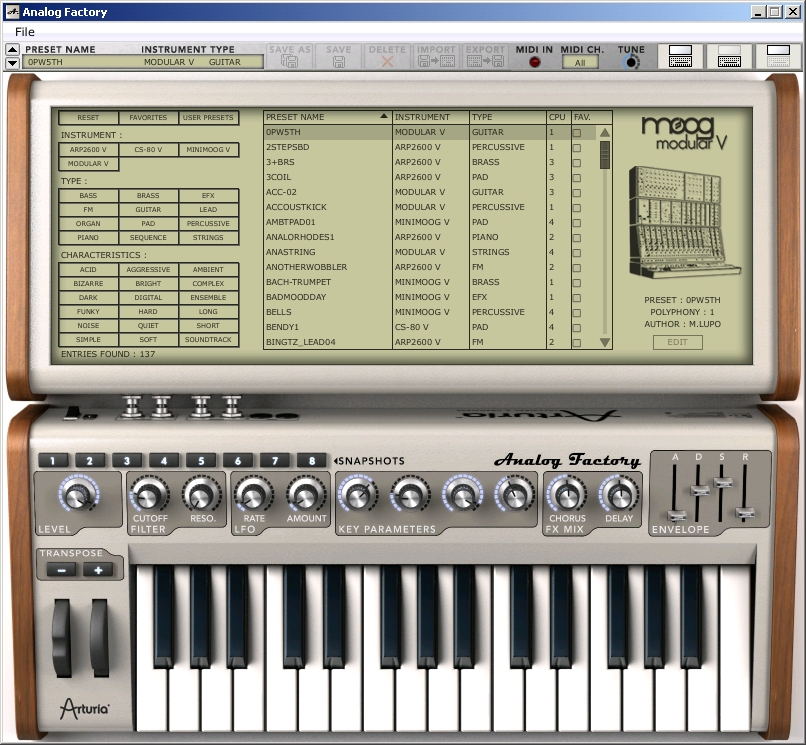Image resolution: width=806 pixels, height=745 pixels.
Task: Filter by ARP2600 V instrument
Action: pyautogui.click(x=88, y=150)
